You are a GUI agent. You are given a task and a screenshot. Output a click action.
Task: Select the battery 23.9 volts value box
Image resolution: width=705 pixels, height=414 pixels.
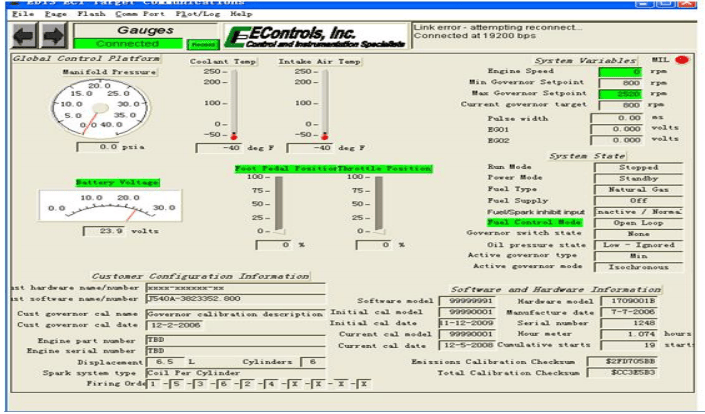(x=104, y=231)
